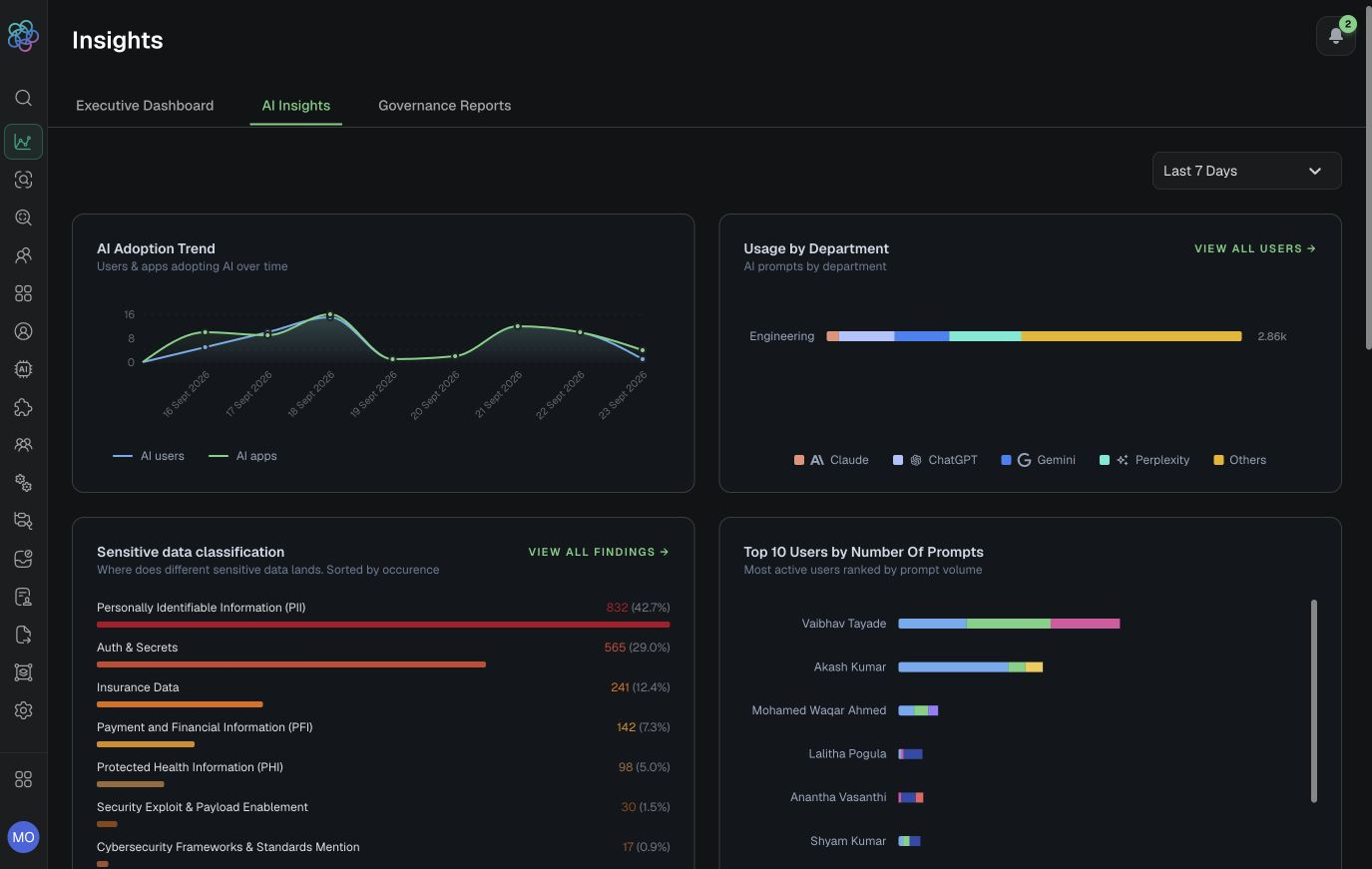Click the 'Payment and Financial Information (PFI)' label
Screen dimensions: 1372x869
tap(205, 727)
